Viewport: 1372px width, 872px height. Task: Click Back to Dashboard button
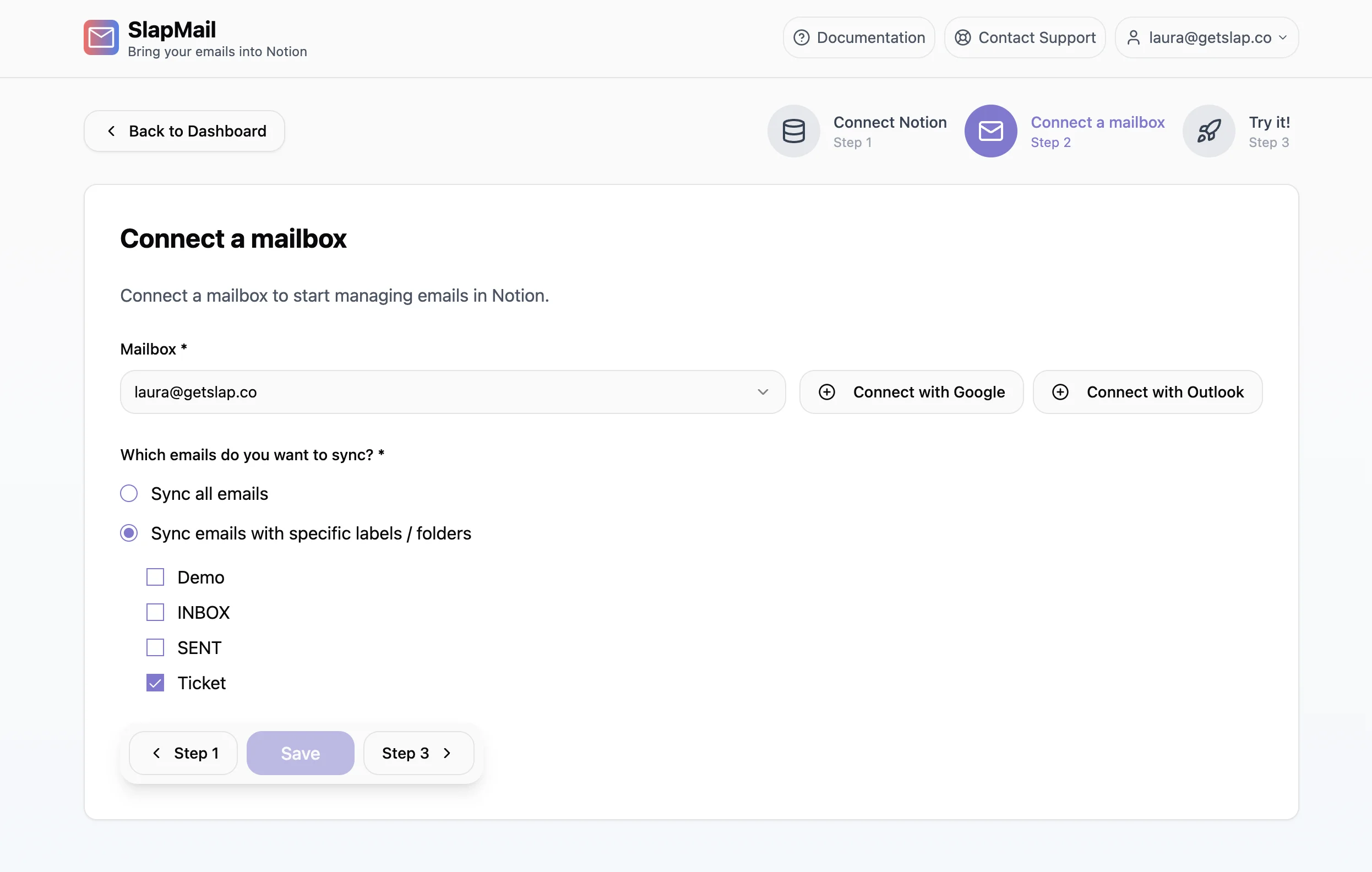tap(184, 131)
